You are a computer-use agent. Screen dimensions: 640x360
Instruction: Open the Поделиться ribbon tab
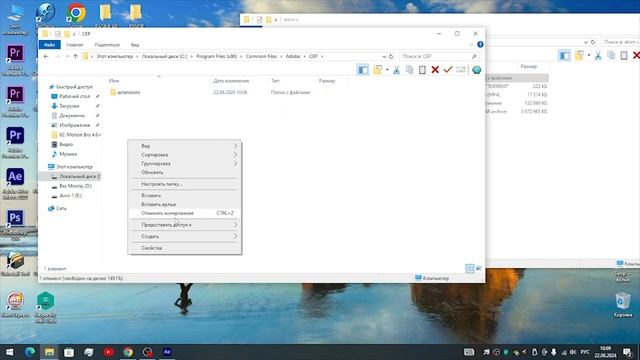(107, 44)
